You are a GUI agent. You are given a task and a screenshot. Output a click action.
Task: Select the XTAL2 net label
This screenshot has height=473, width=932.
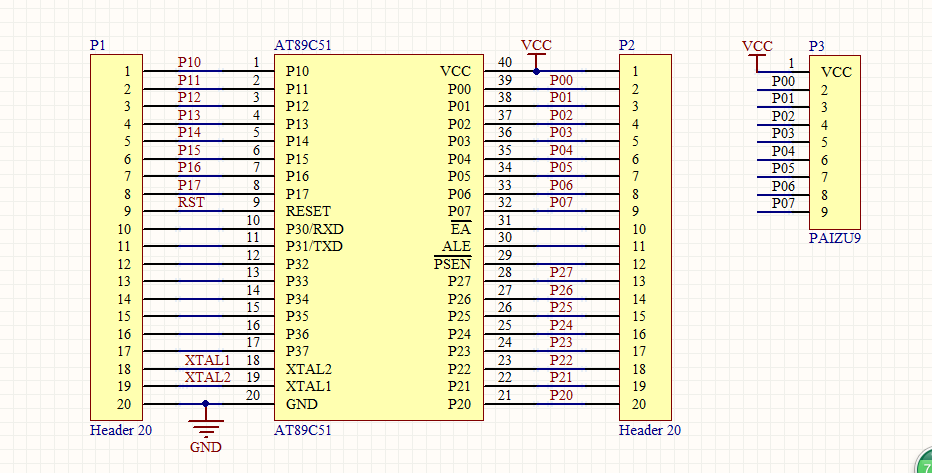click(x=207, y=377)
